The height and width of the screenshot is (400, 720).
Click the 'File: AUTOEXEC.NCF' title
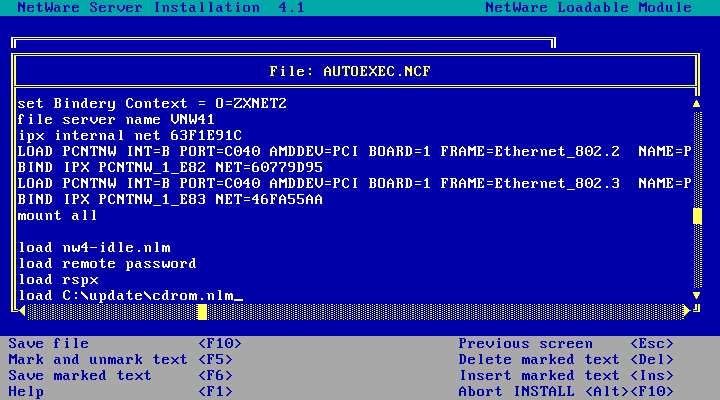coord(350,72)
